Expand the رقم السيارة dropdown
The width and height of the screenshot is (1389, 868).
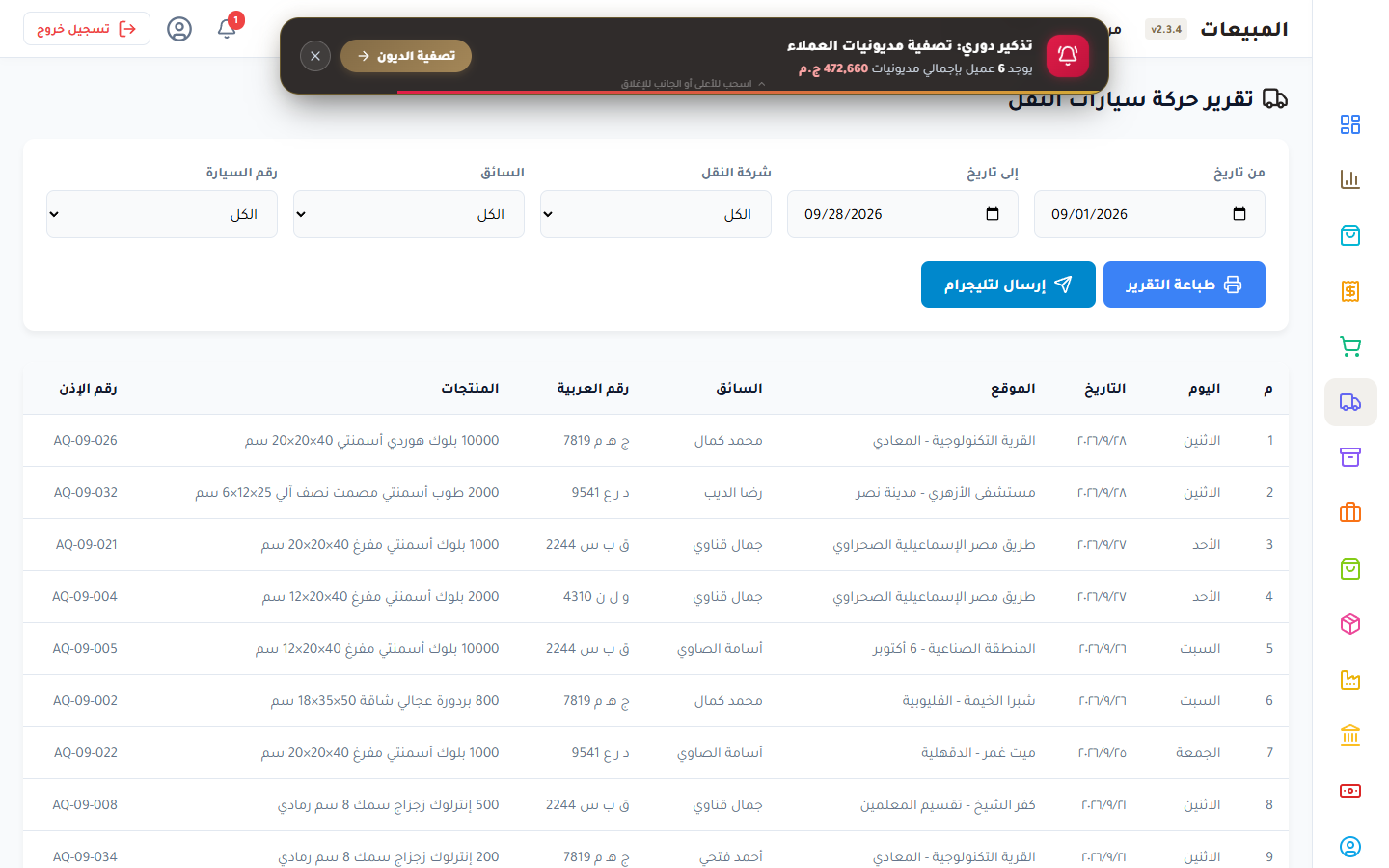162,214
